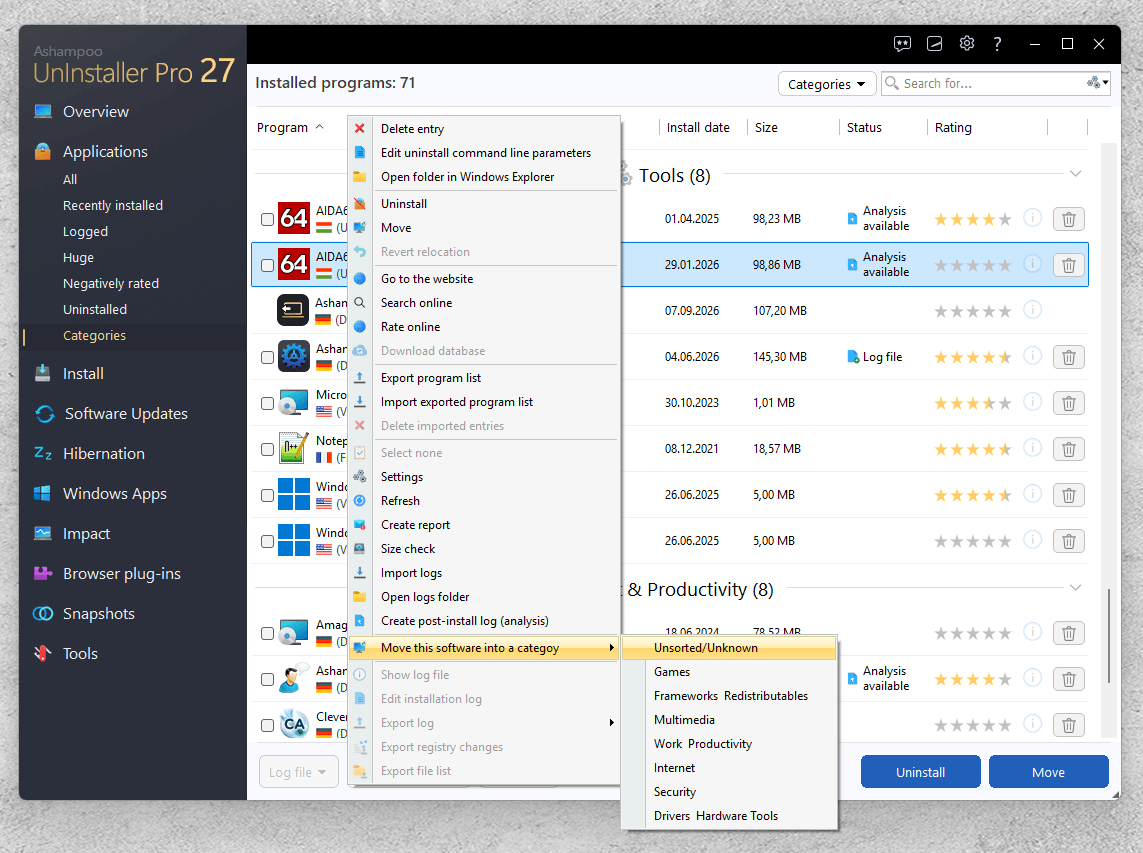The width and height of the screenshot is (1143, 853).
Task: Click trash icon for row dated 30.10.2023
Action: (1069, 402)
